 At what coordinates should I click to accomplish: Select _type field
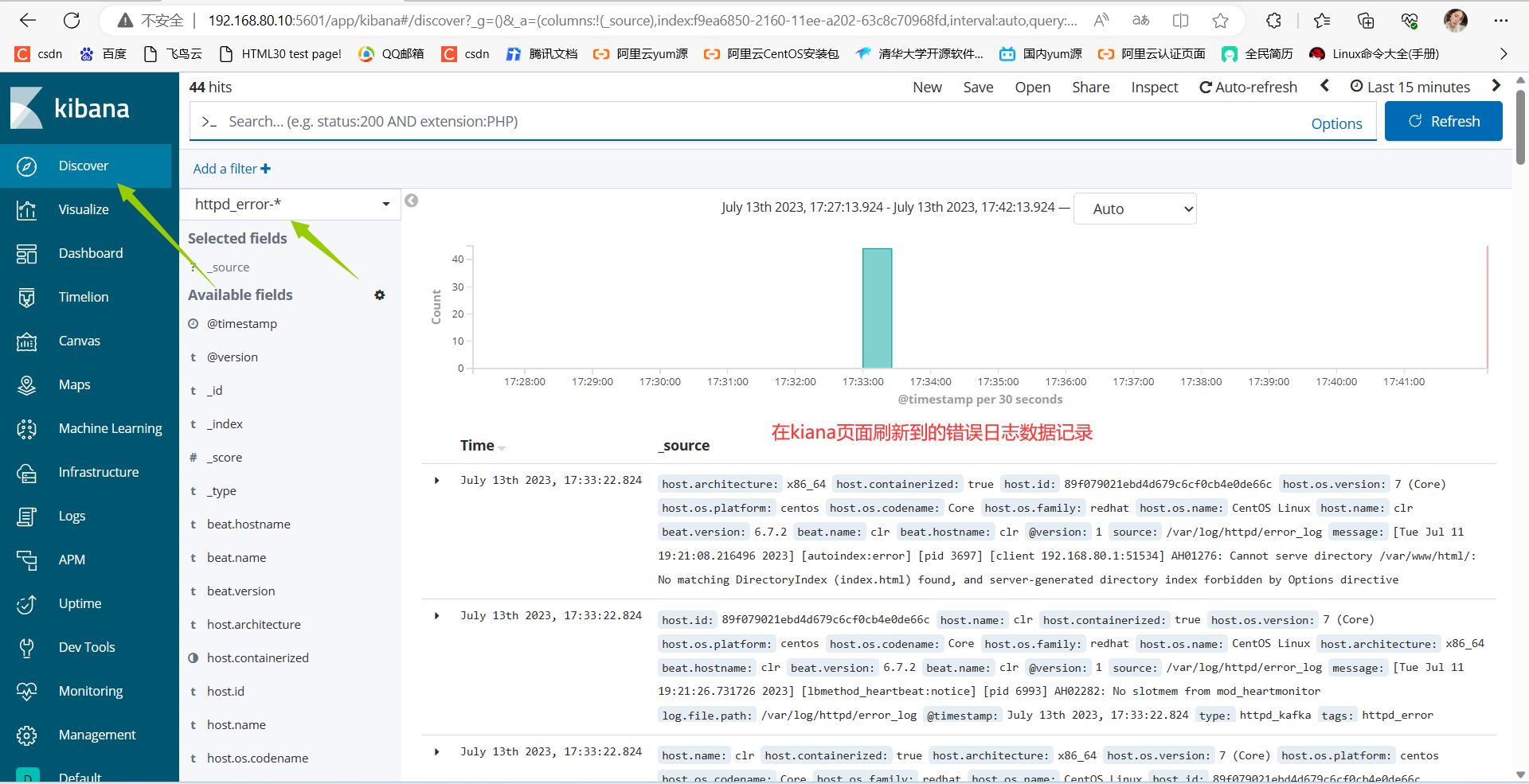coord(221,491)
